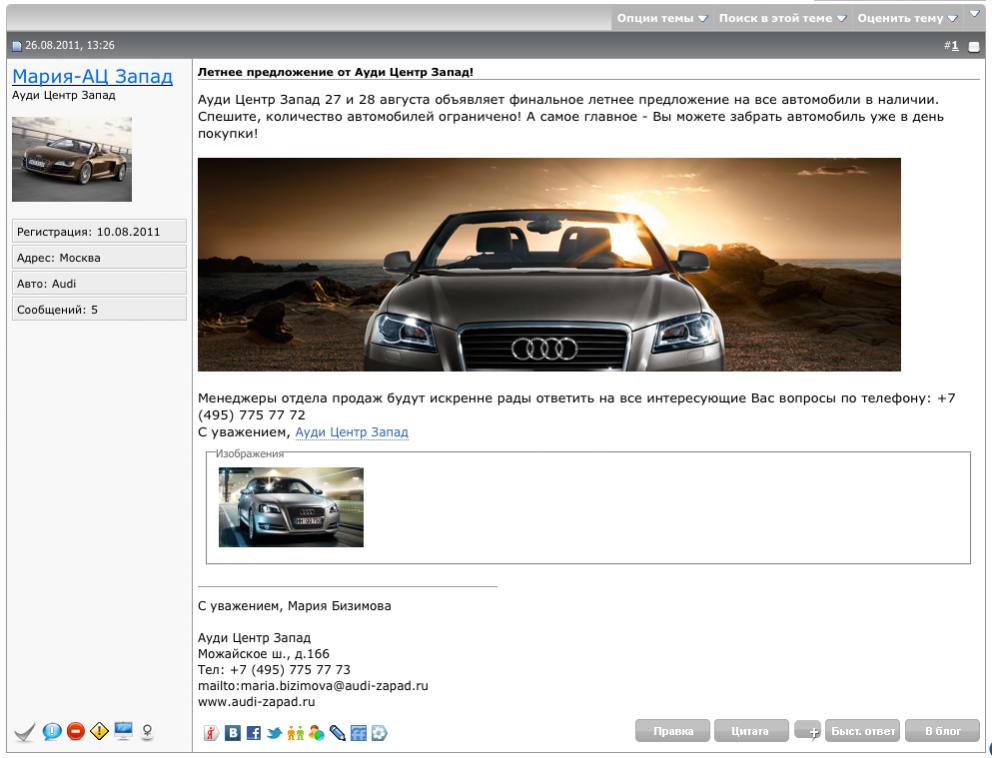This screenshot has width=992, height=758.
Task: Click the female gender symbol icon
Action: coord(147,732)
